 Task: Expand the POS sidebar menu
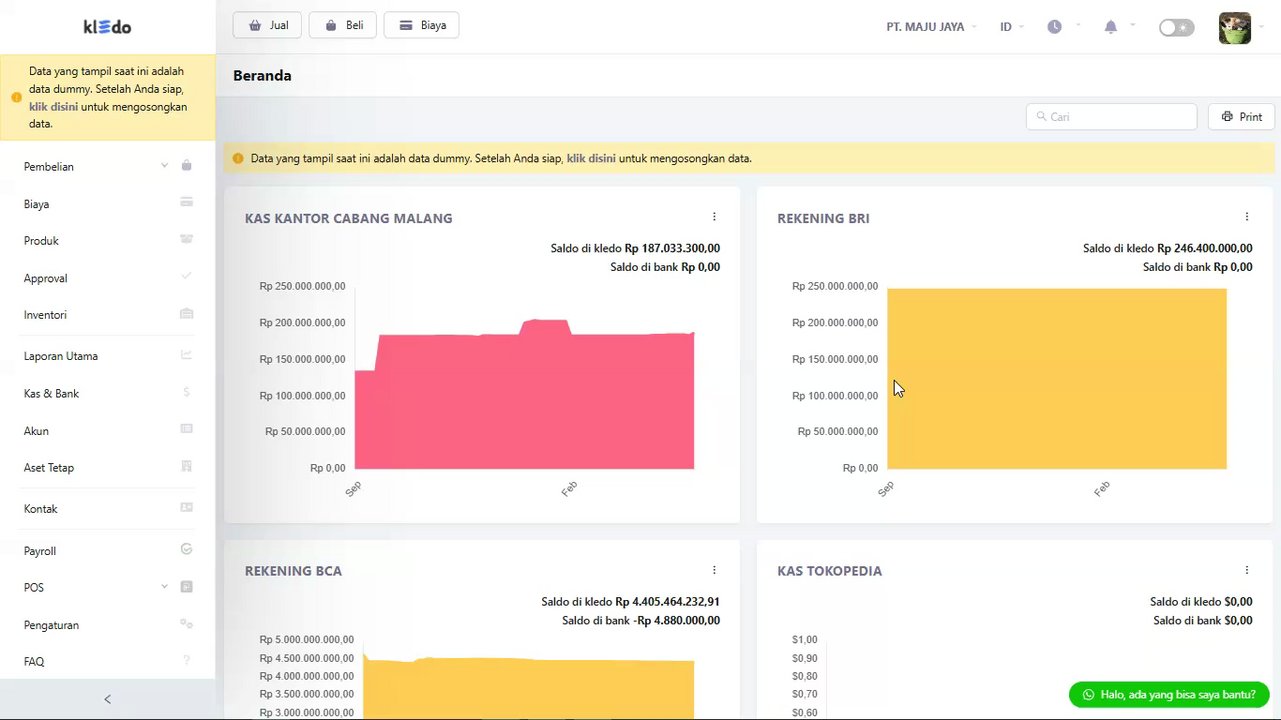[108, 587]
